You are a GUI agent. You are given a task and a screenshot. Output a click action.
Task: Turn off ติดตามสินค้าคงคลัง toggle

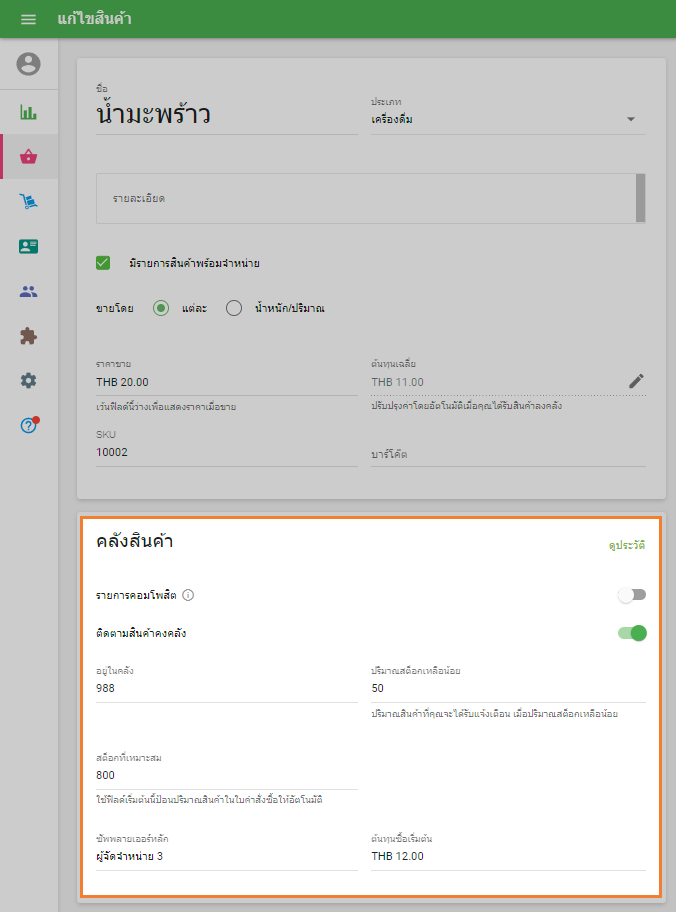[x=631, y=633]
